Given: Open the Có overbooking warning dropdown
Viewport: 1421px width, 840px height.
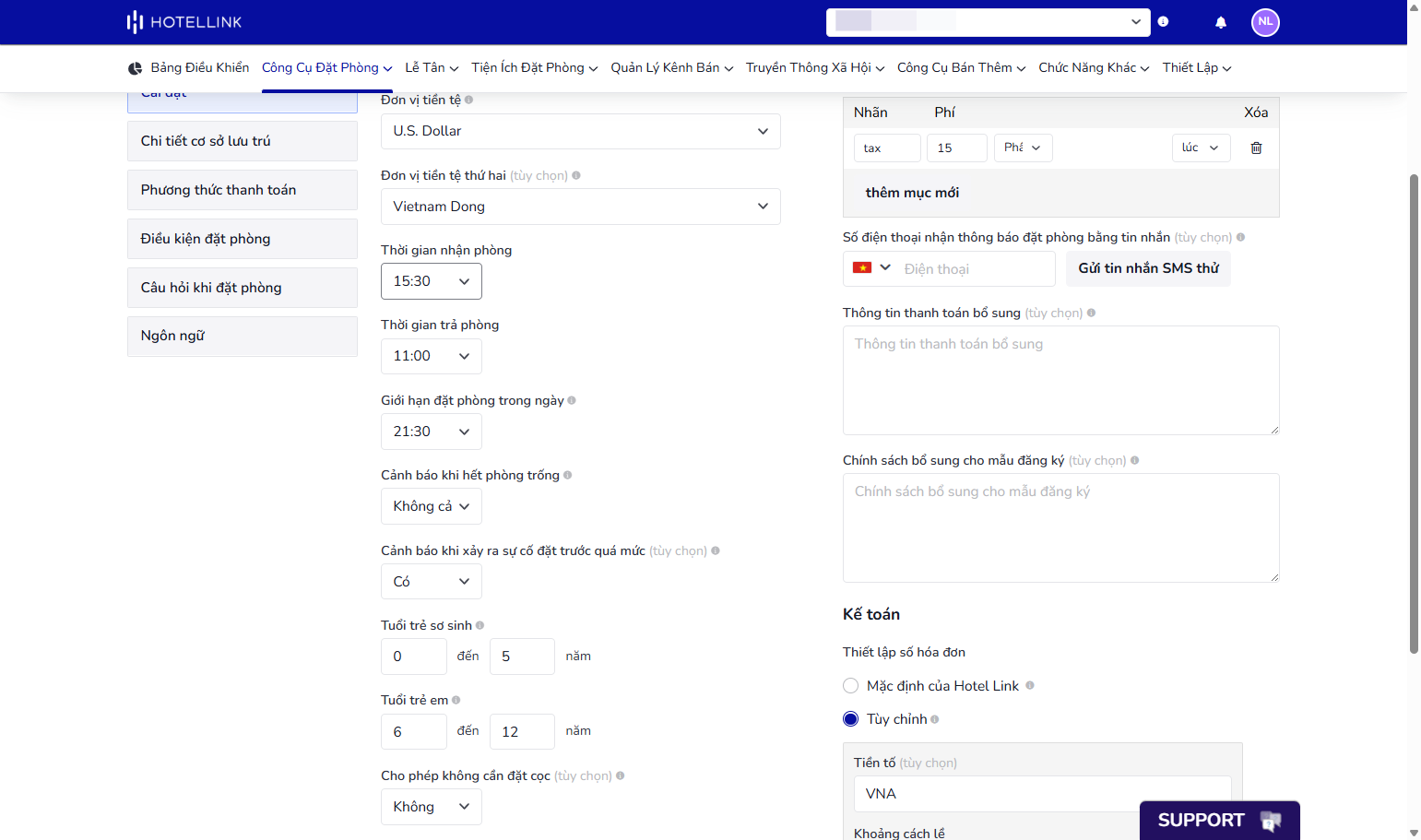Looking at the screenshot, I should coord(432,582).
